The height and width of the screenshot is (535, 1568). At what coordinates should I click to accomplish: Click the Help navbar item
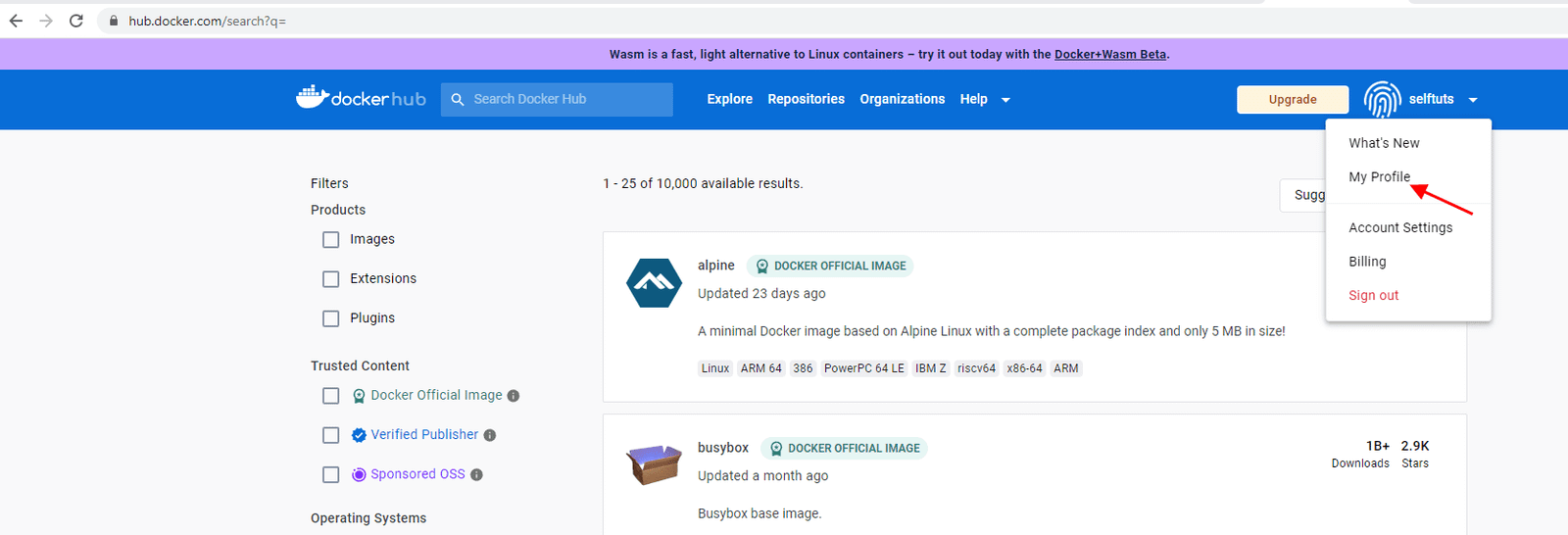click(974, 99)
